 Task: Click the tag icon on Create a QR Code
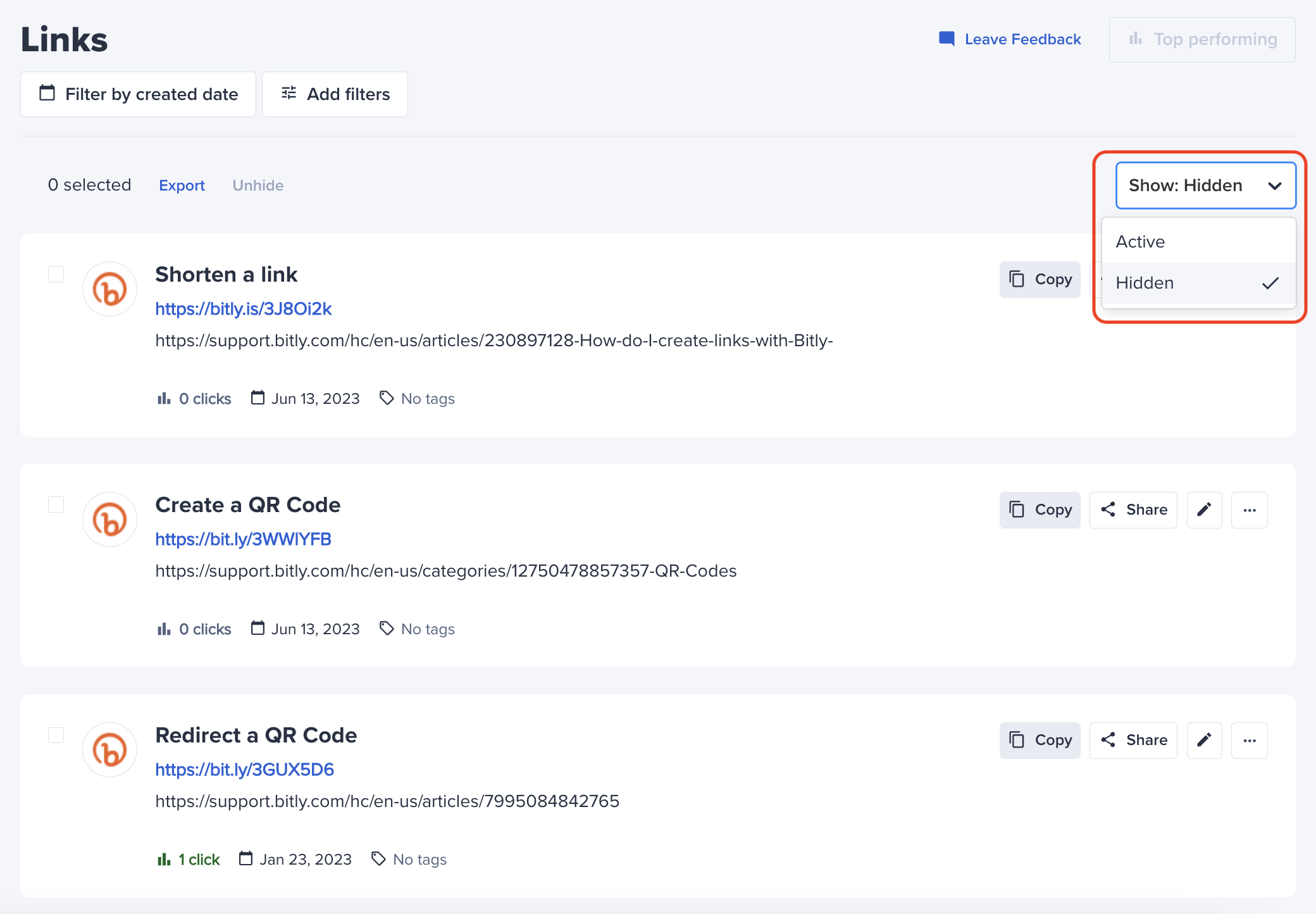[387, 629]
